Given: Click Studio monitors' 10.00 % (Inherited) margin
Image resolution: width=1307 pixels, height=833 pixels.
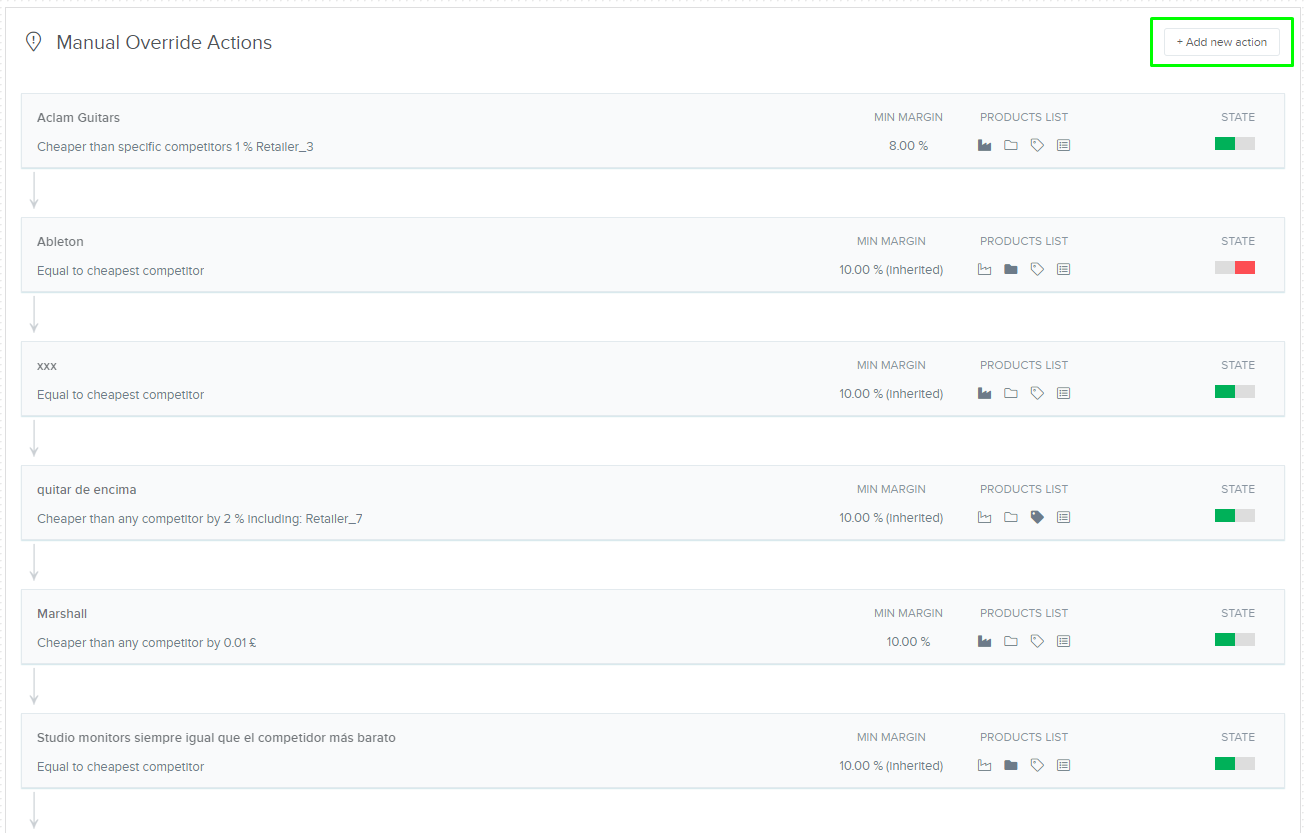Looking at the screenshot, I should pos(891,766).
